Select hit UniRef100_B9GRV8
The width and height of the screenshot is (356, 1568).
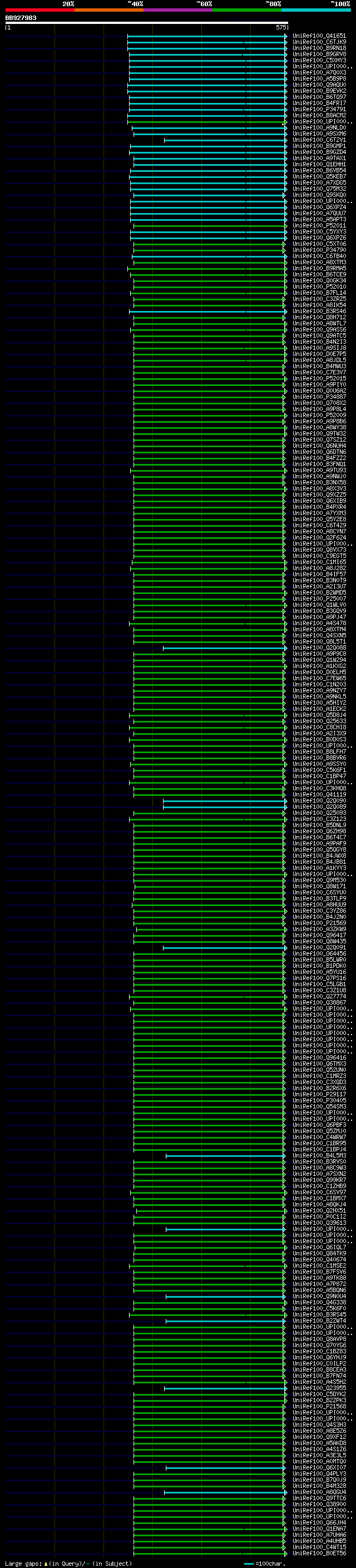tap(319, 54)
